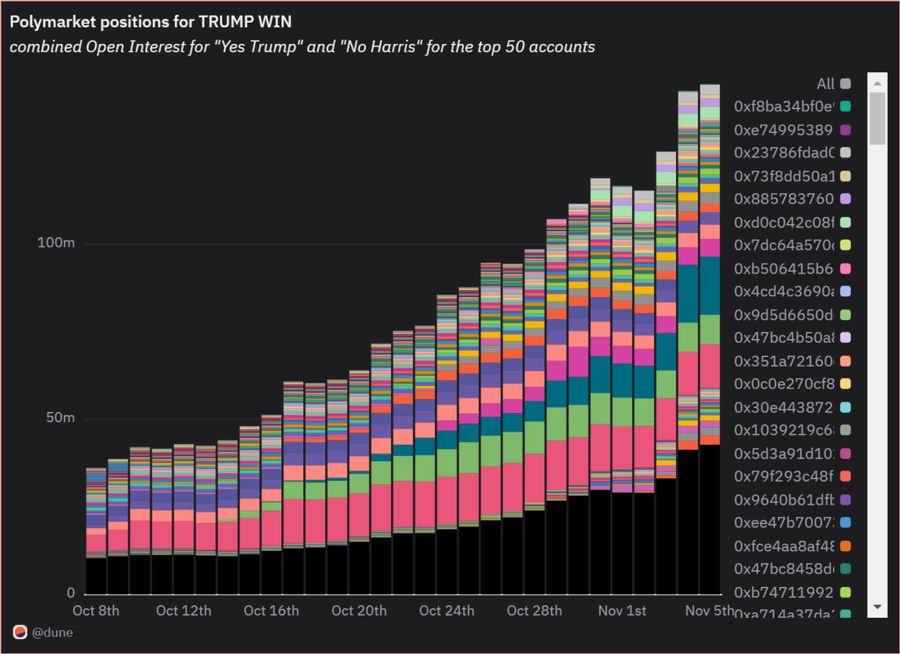Click the italic subtitle about combined Open Interest
The image size is (900, 654).
click(302, 47)
